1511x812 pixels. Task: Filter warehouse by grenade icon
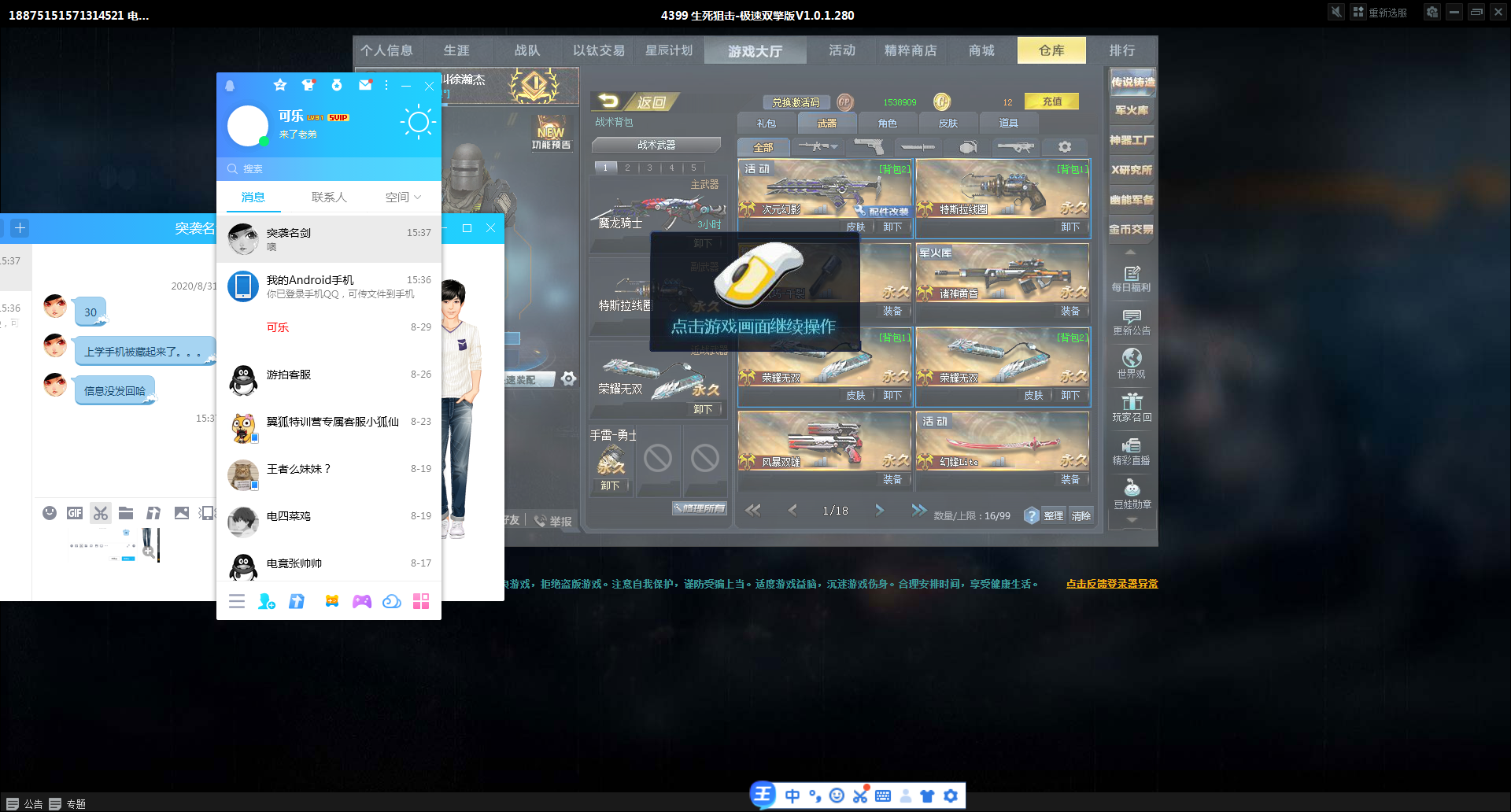click(968, 147)
